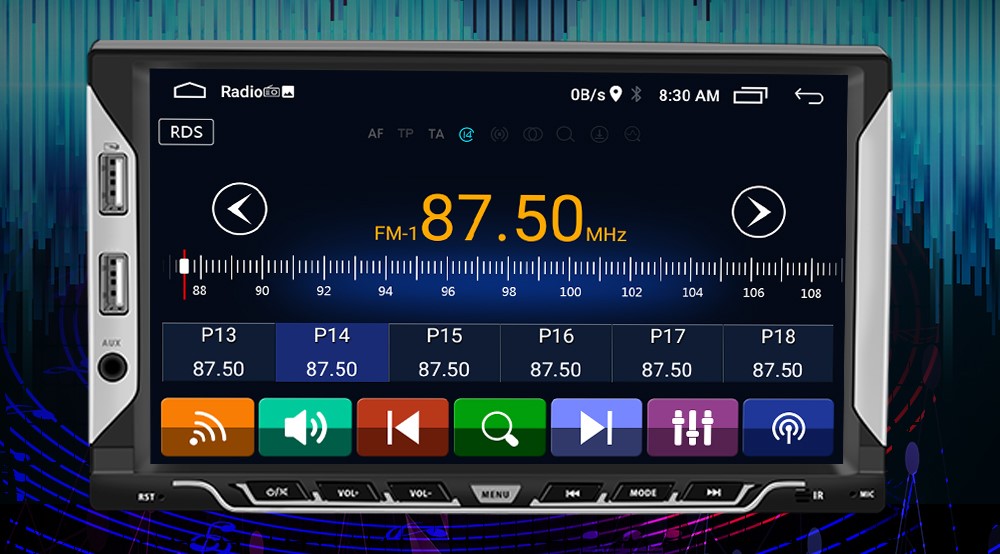Push the physical previous track button
This screenshot has width=1000, height=554.
(x=573, y=493)
